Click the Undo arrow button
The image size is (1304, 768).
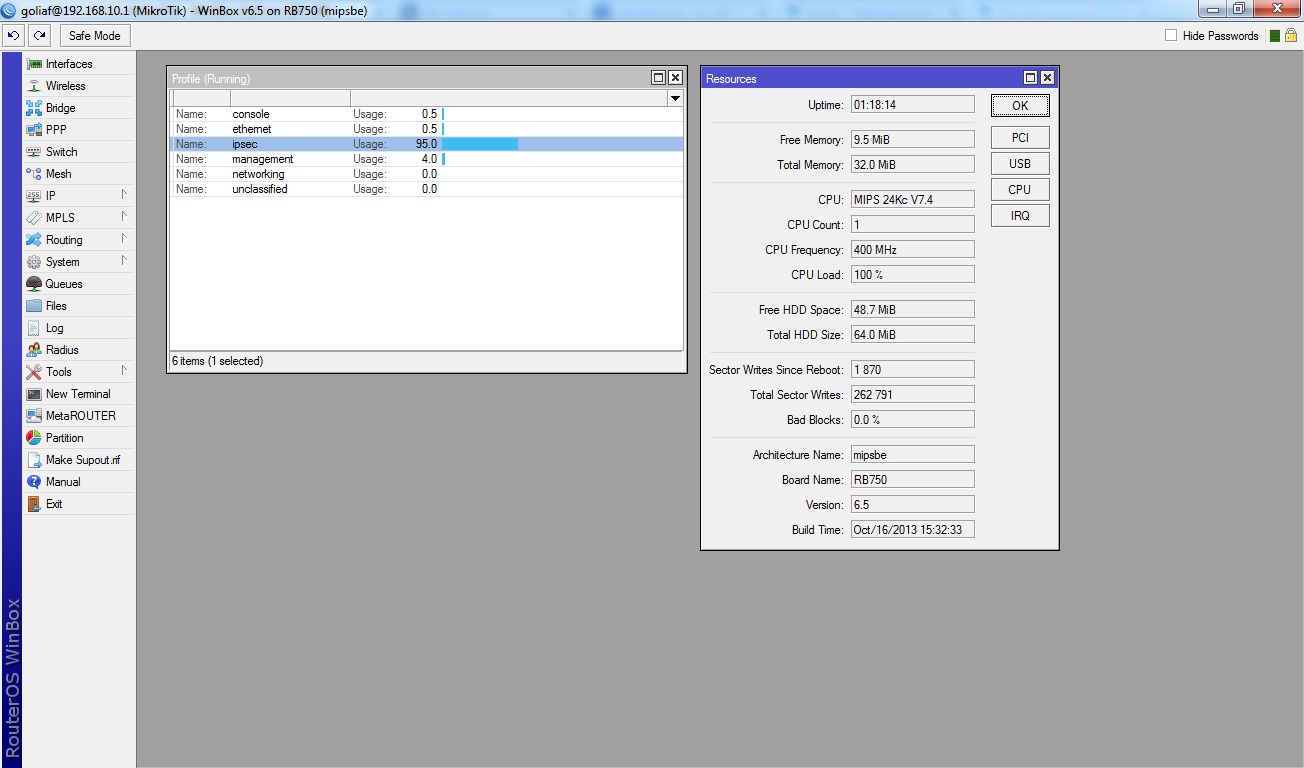13,36
